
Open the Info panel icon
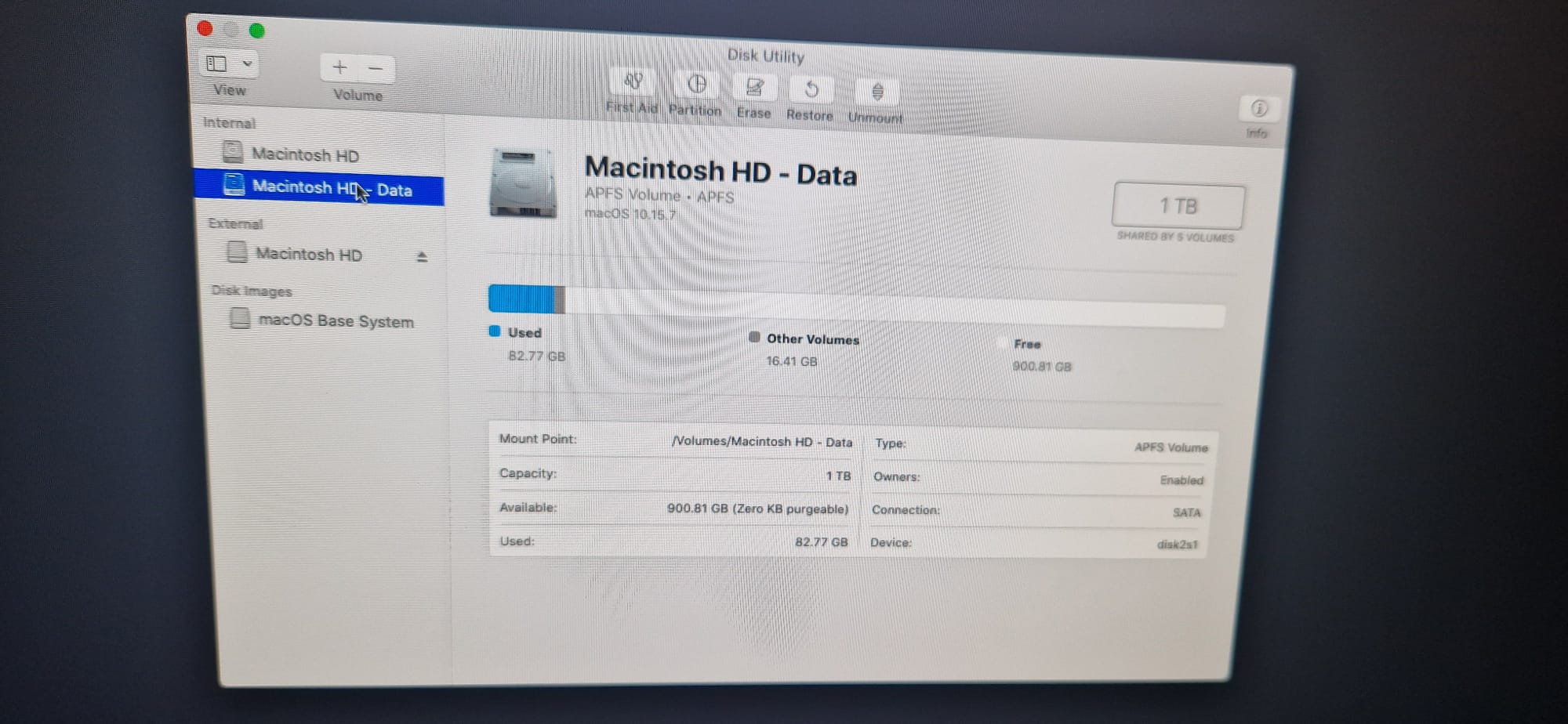click(1259, 108)
